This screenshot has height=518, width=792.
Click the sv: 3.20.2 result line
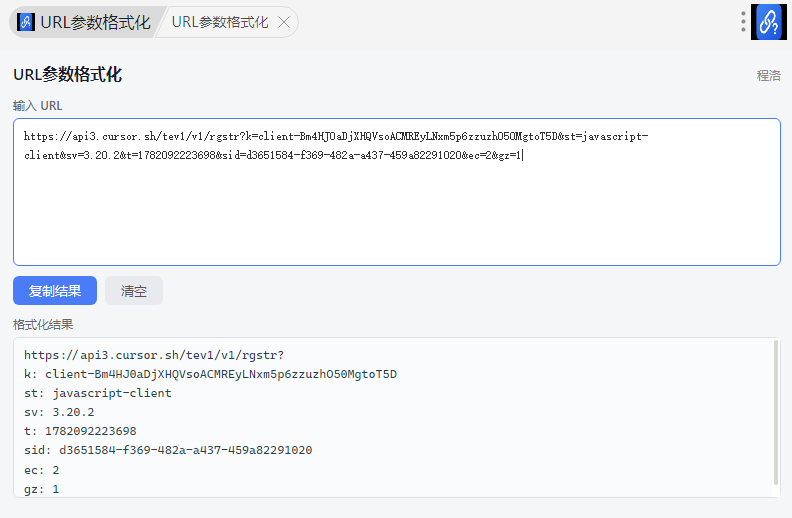pyautogui.click(x=59, y=412)
